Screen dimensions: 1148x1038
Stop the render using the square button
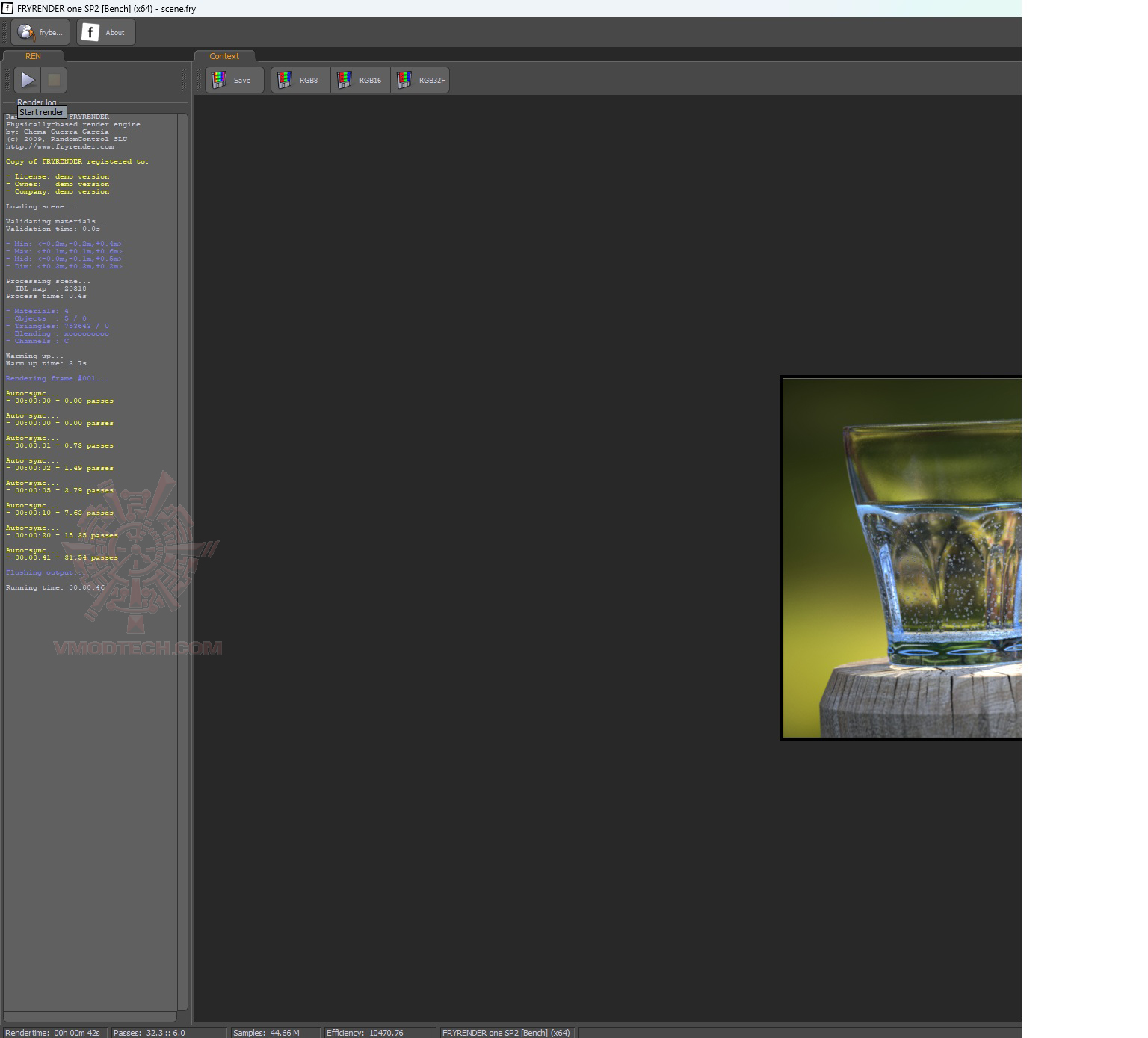(x=54, y=80)
